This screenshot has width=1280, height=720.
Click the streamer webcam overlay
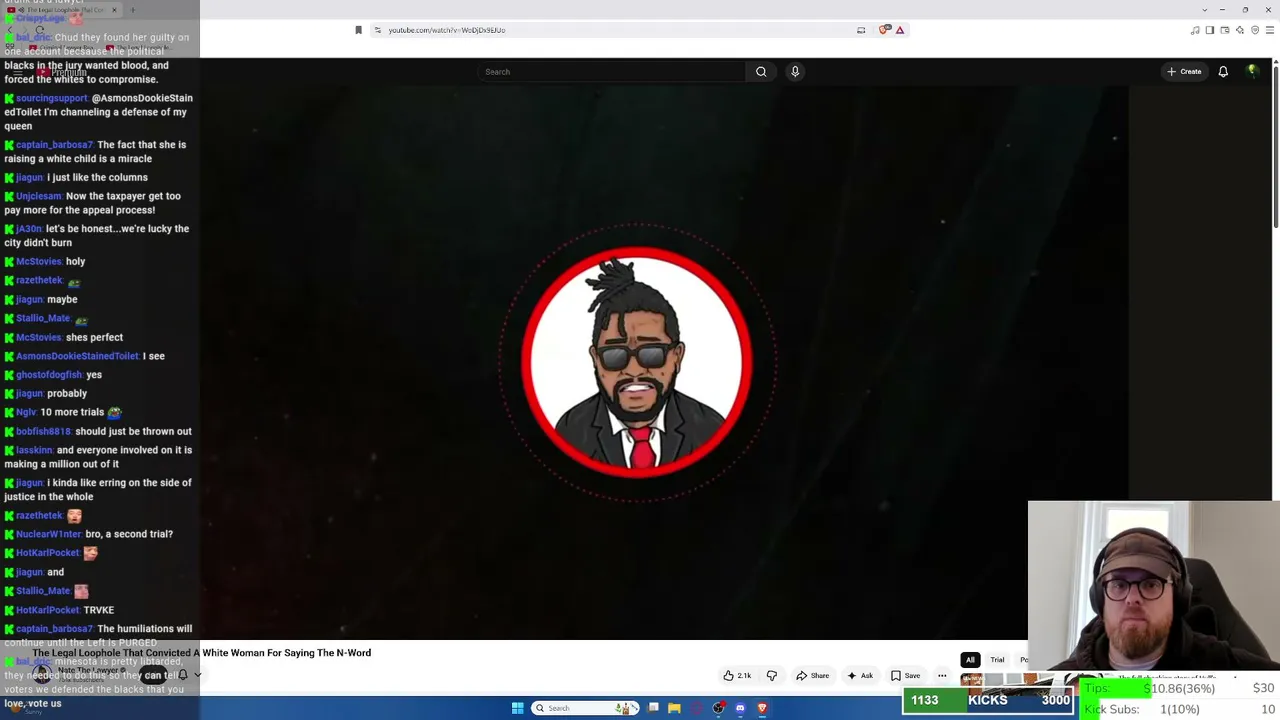1154,587
